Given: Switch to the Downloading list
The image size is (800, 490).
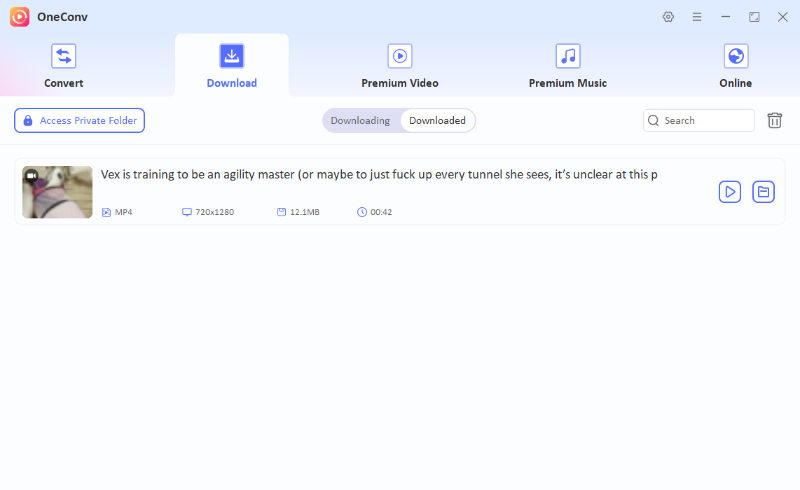Looking at the screenshot, I should pyautogui.click(x=360, y=120).
